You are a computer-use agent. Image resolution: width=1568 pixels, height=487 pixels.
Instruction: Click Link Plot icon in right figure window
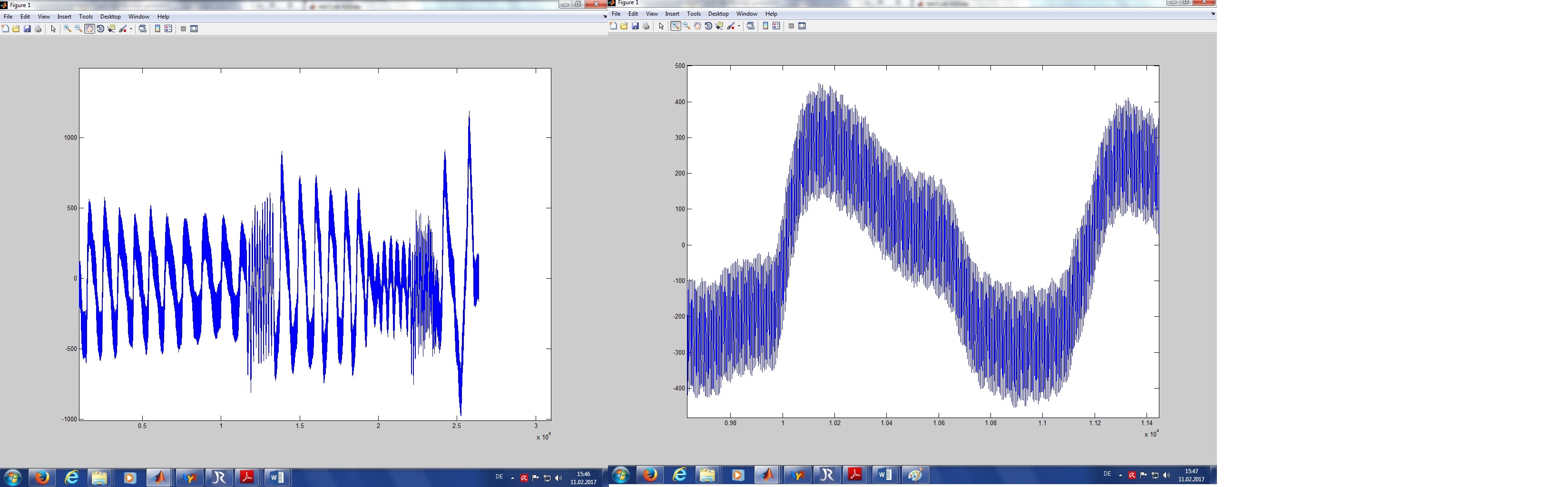[x=751, y=26]
